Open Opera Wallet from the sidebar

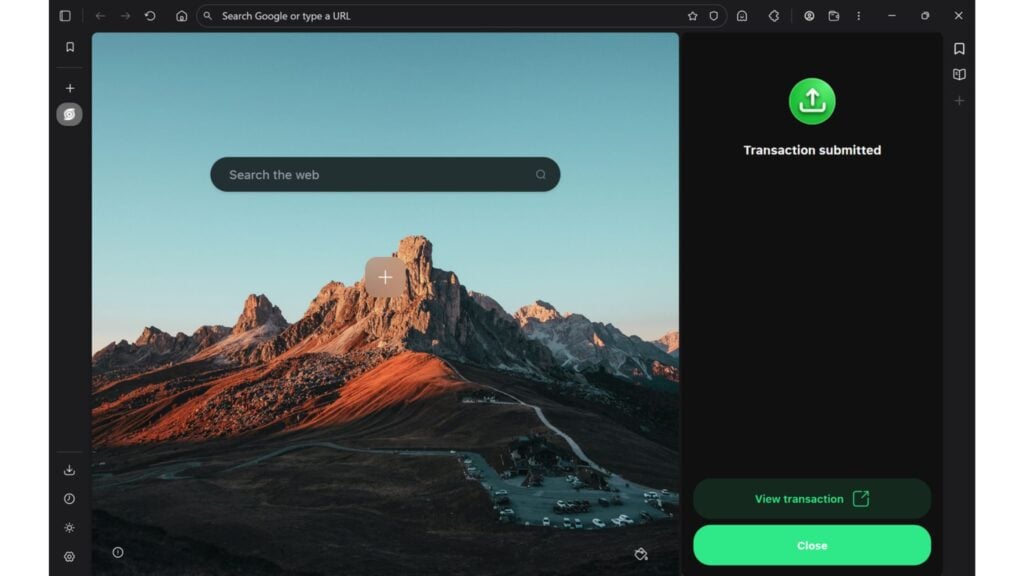[69, 114]
